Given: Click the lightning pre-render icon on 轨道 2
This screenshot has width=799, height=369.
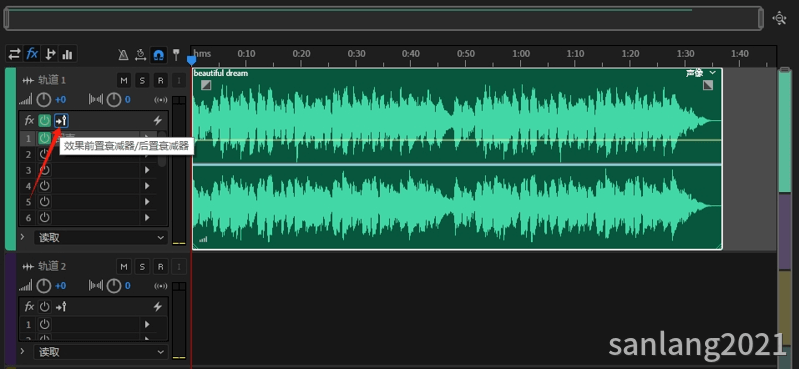Looking at the screenshot, I should [157, 307].
